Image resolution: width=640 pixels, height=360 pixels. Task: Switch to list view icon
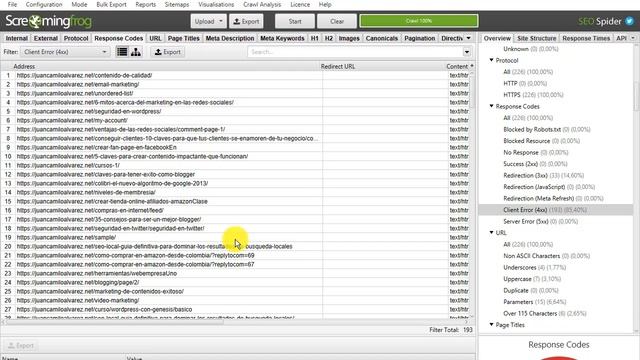[x=122, y=52]
